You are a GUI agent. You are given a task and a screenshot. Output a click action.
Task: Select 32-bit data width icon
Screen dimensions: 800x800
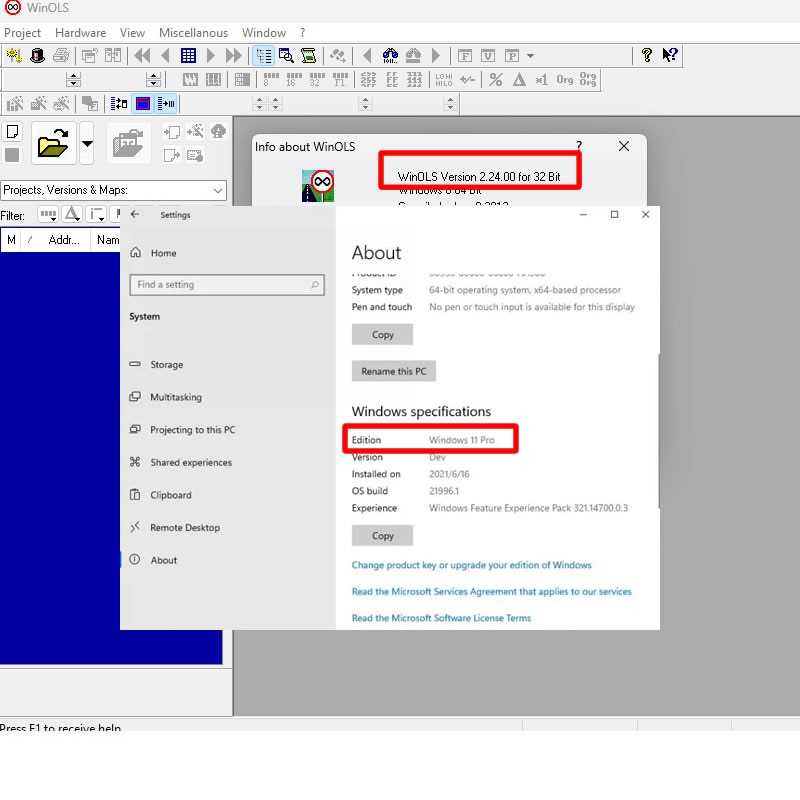tap(317, 80)
